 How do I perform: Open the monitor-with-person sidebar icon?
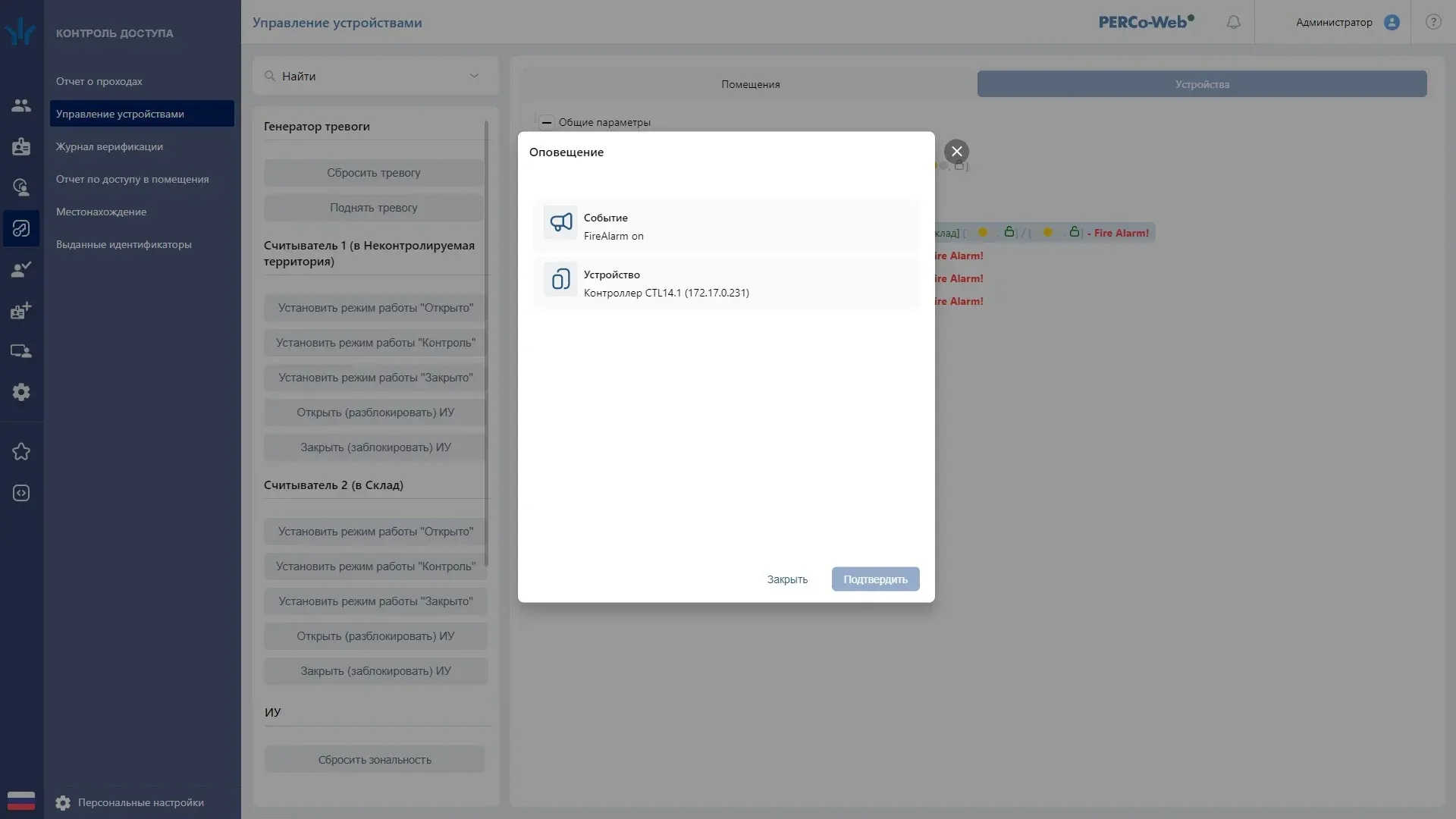pyautogui.click(x=21, y=351)
